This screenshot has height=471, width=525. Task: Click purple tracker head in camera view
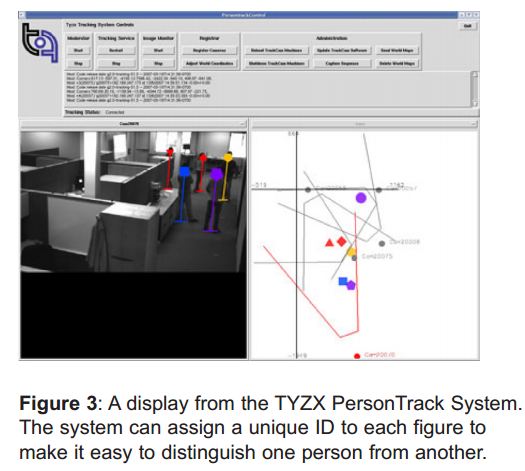(216, 174)
